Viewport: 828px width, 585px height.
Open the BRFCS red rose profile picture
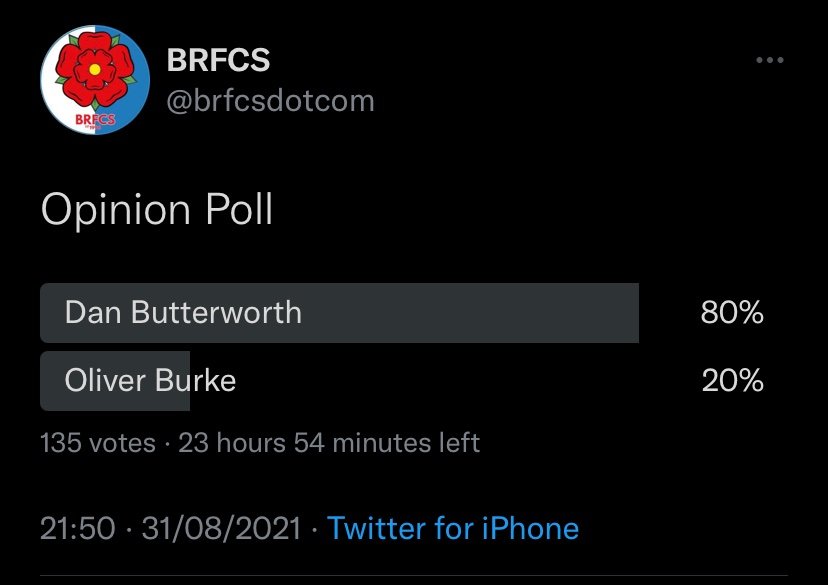[95, 80]
